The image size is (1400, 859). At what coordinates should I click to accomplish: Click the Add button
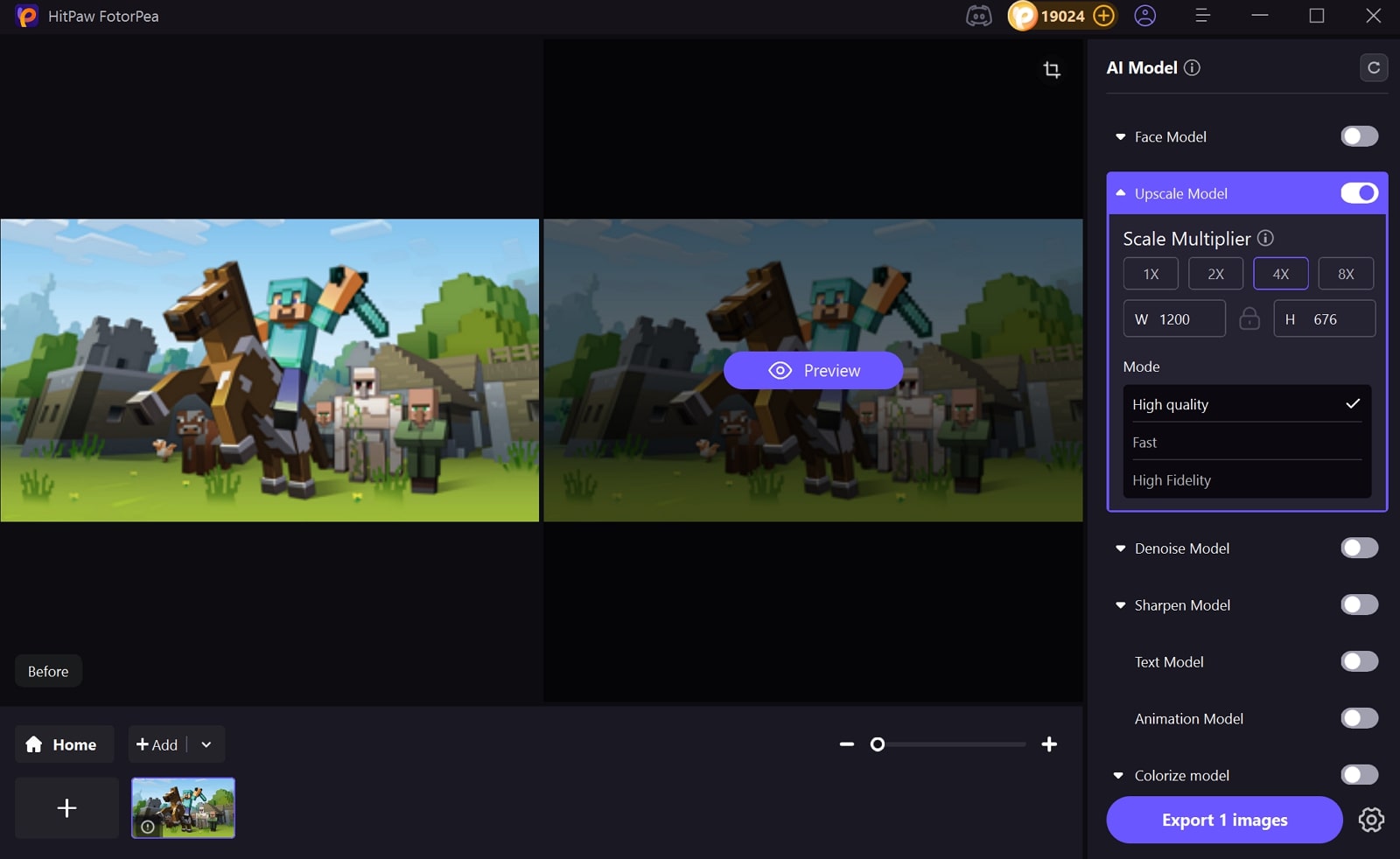(157, 744)
